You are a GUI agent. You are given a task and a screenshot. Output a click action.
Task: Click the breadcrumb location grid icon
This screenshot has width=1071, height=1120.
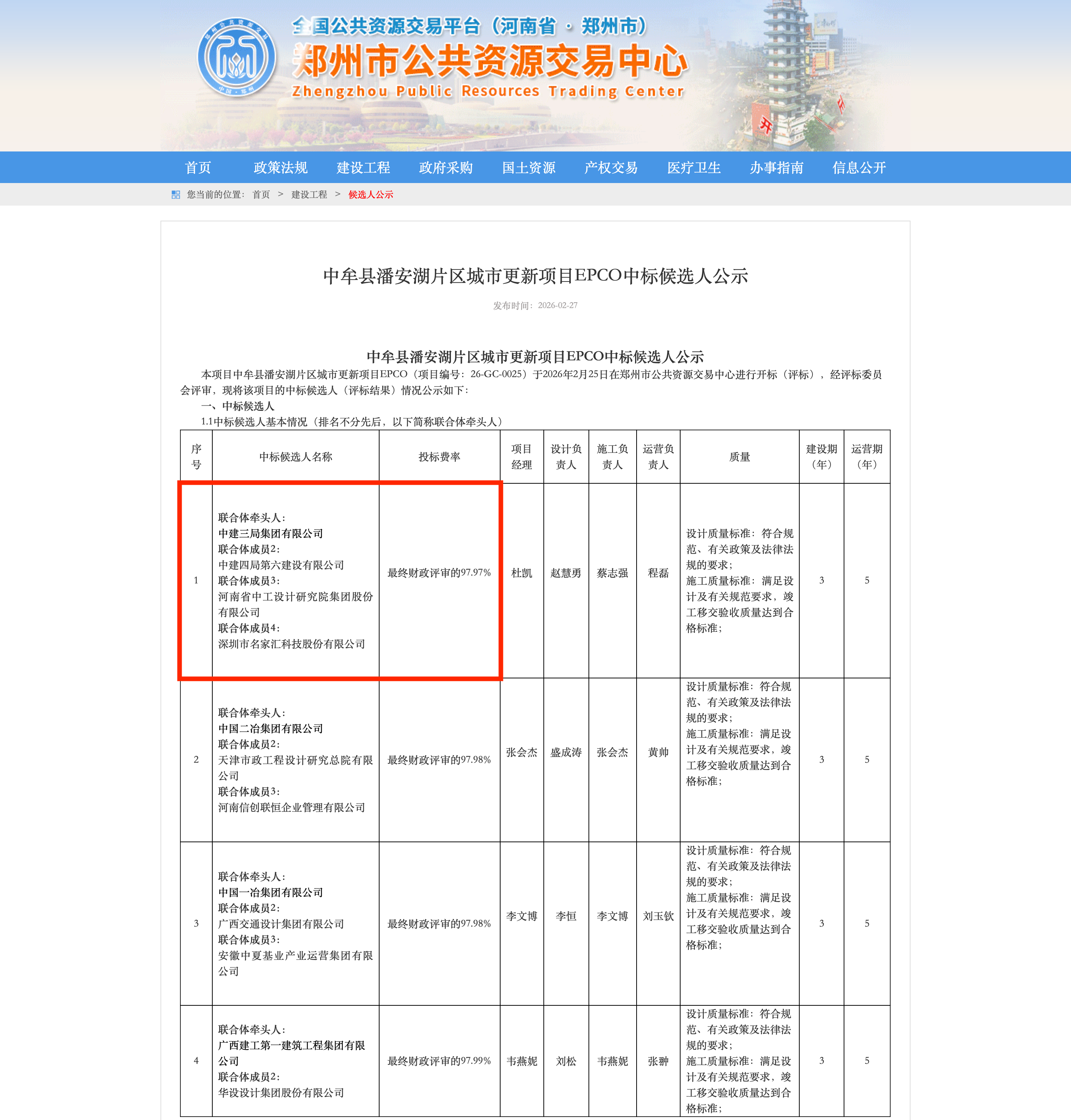pyautogui.click(x=176, y=195)
